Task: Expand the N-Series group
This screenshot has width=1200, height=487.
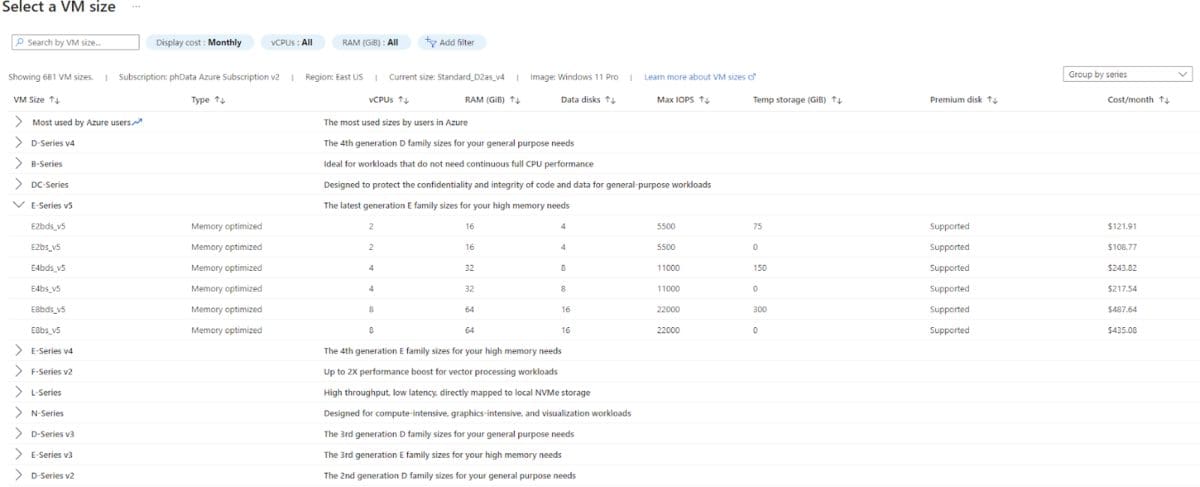Action: [18, 413]
